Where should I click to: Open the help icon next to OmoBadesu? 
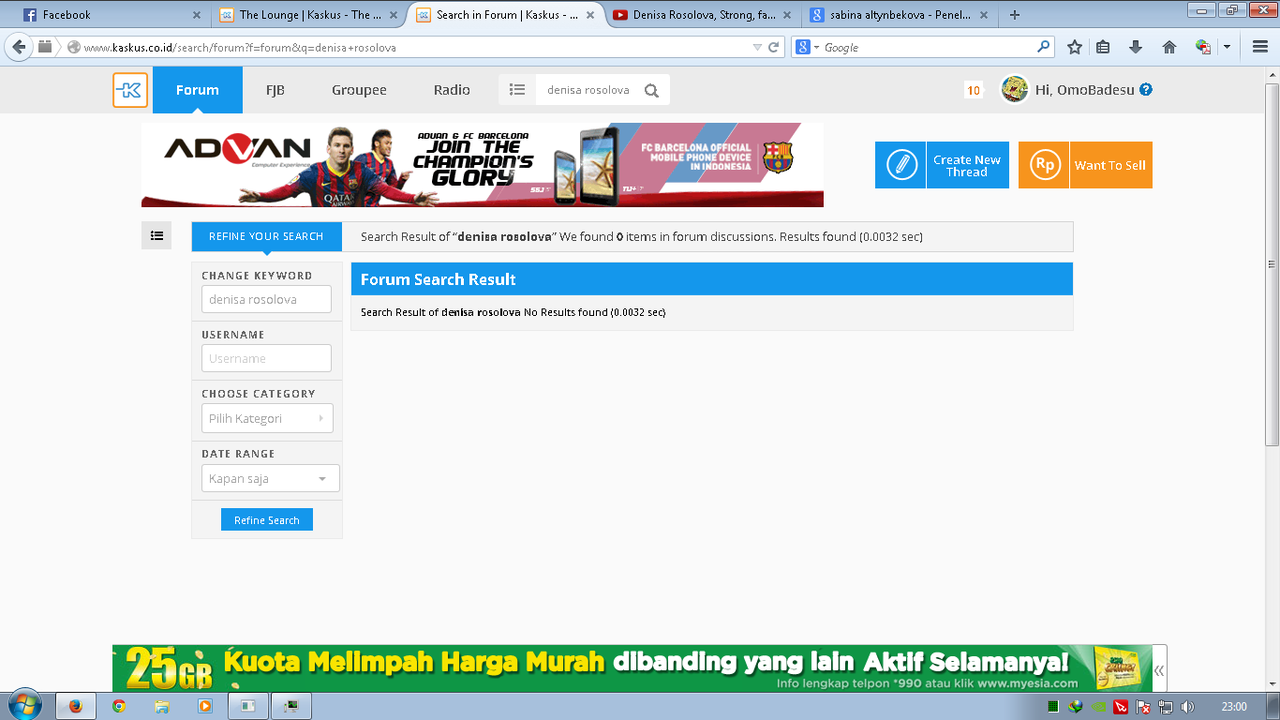coord(1146,89)
